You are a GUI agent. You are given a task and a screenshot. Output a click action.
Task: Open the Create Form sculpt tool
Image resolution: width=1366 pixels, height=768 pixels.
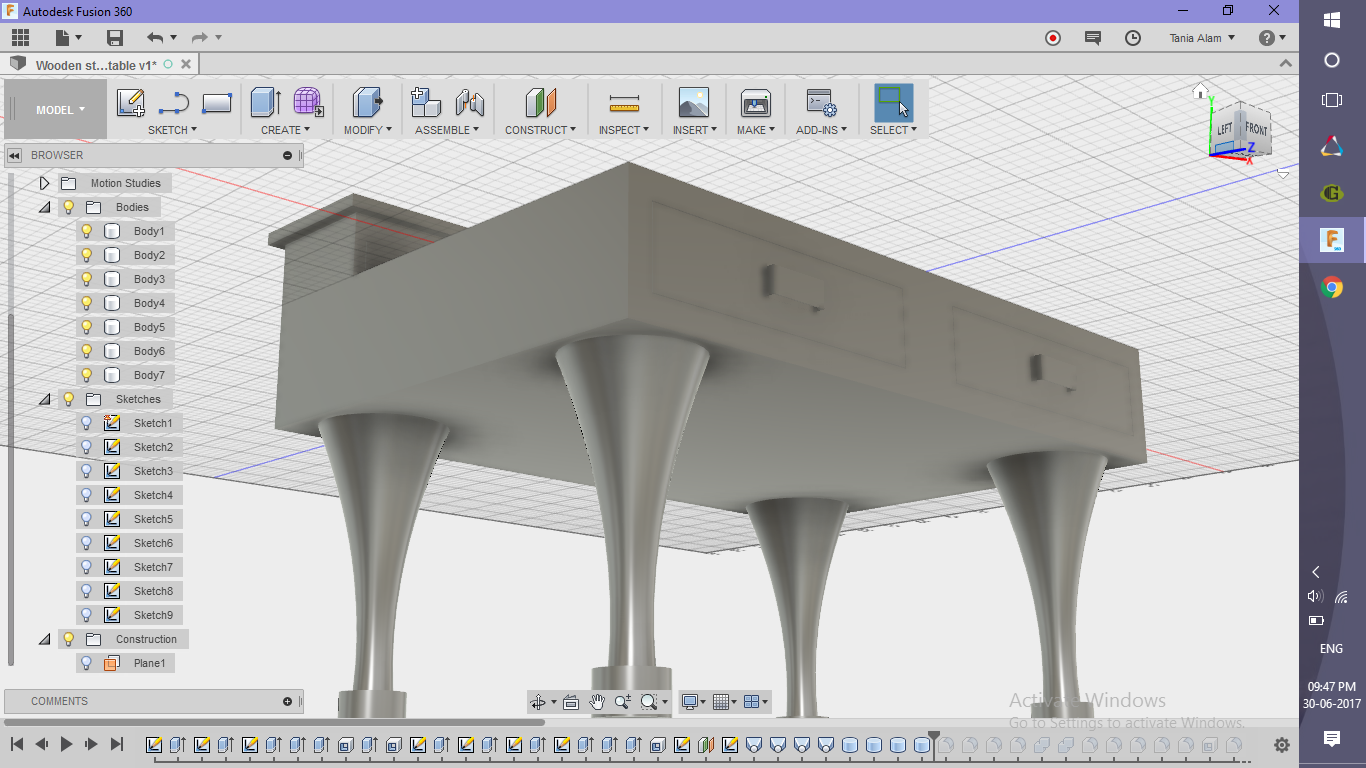[308, 102]
